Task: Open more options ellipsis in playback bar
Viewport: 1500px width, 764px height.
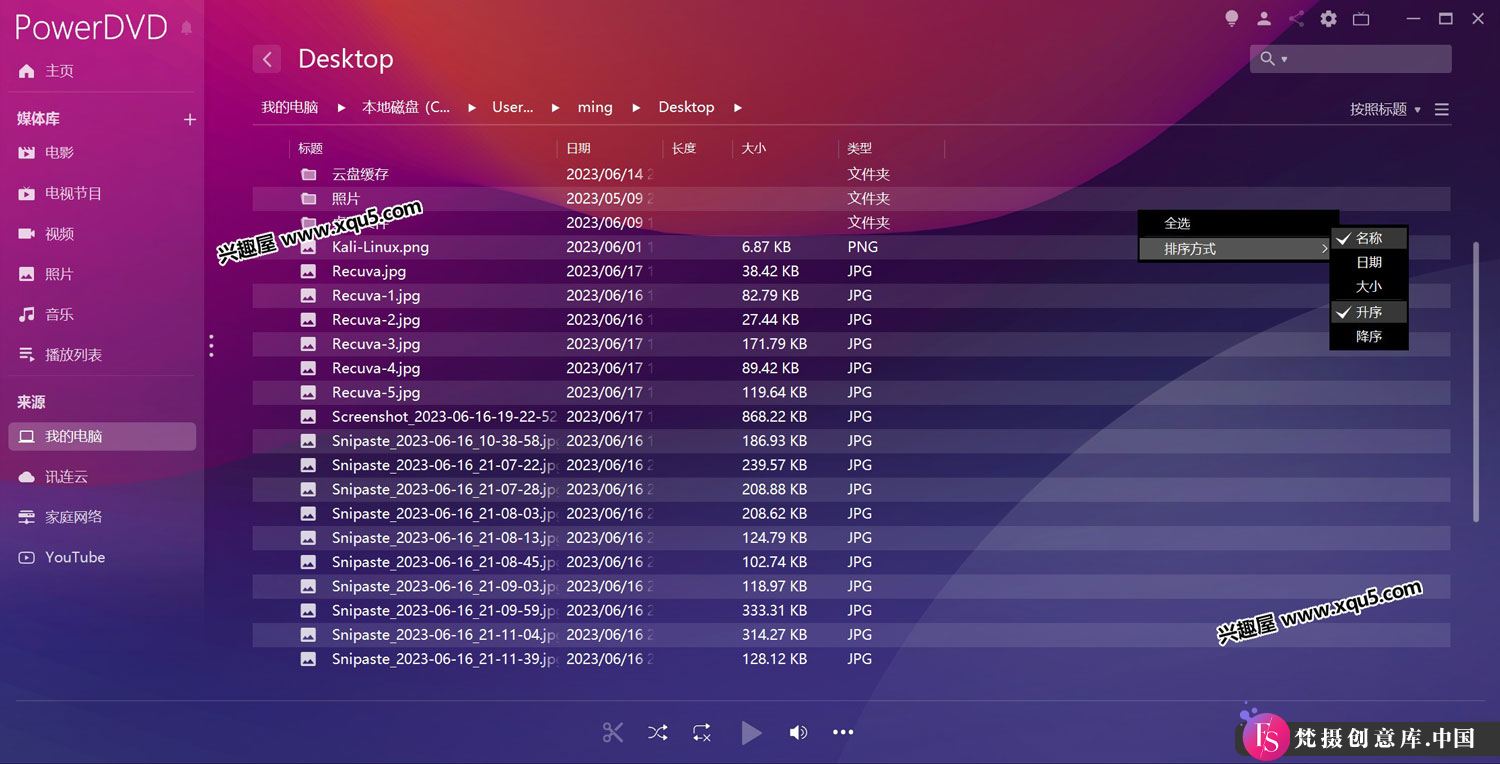Action: pyautogui.click(x=844, y=733)
